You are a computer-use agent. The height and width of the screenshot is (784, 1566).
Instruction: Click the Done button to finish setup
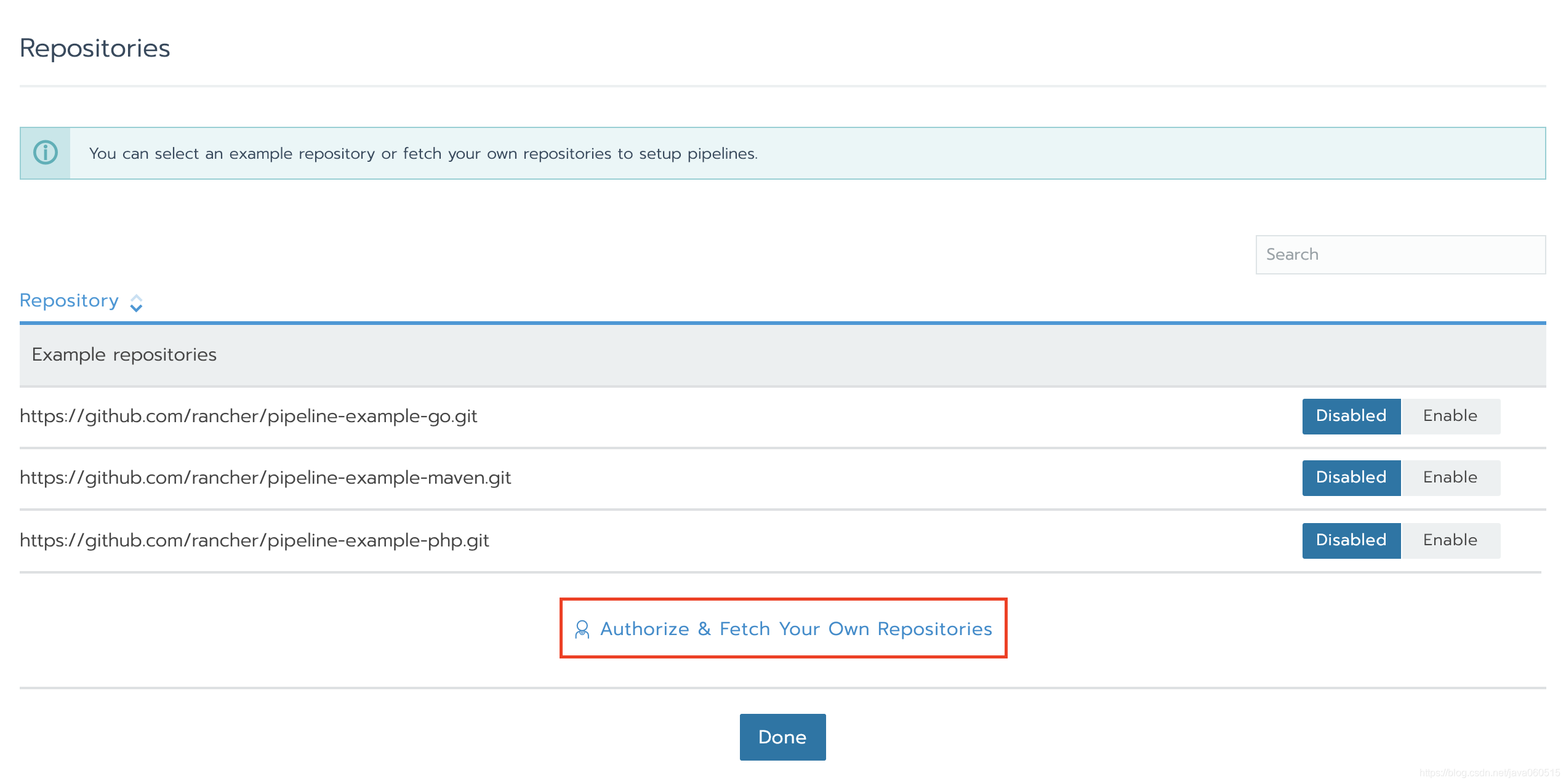[x=783, y=737]
